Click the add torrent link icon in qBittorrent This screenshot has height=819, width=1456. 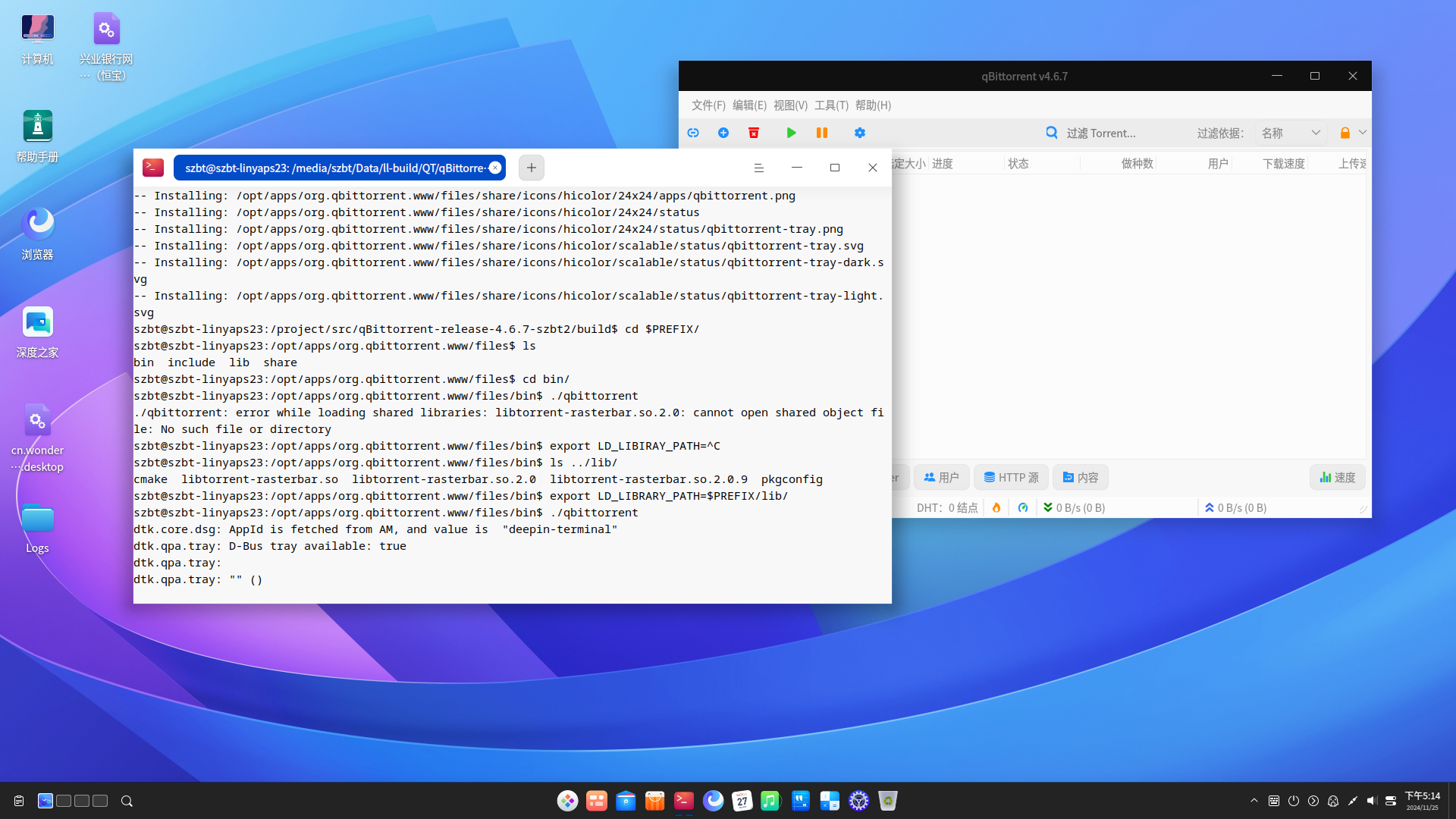pos(693,133)
